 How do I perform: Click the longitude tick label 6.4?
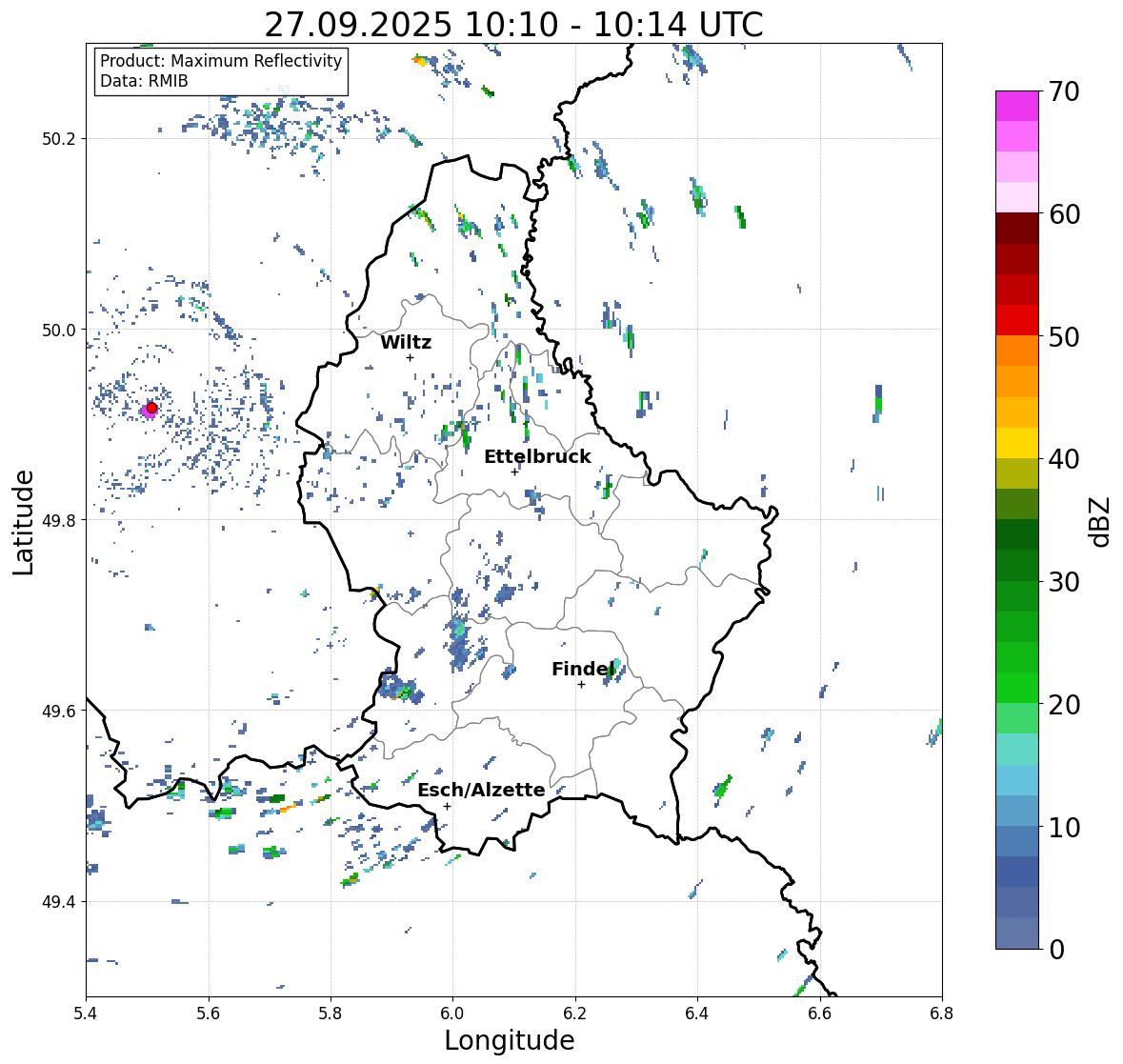coord(697,1013)
